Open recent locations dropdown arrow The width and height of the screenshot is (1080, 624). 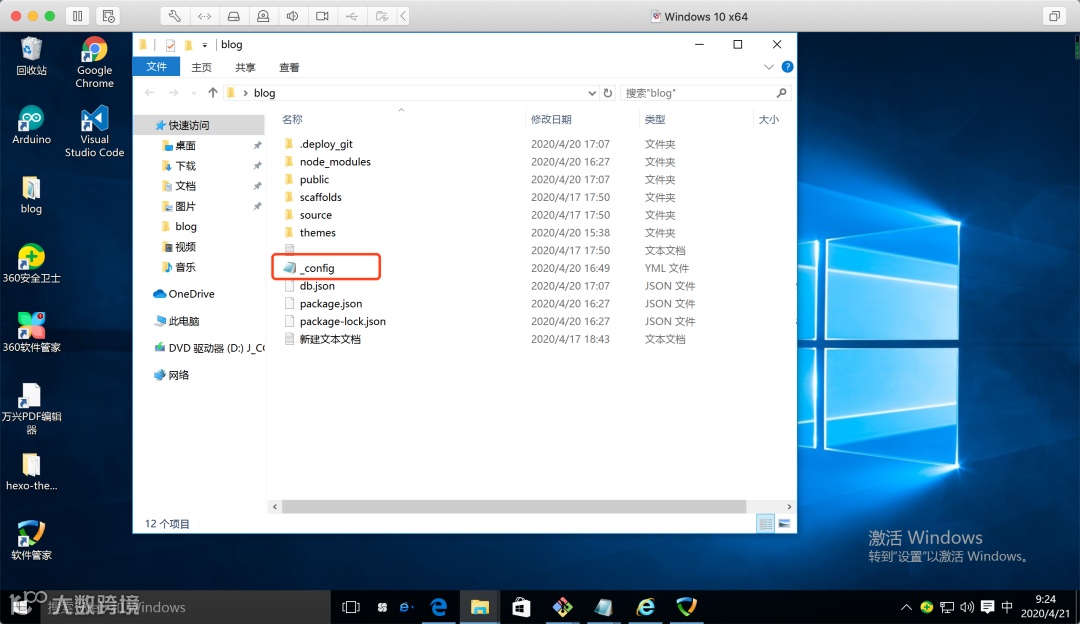tap(194, 93)
